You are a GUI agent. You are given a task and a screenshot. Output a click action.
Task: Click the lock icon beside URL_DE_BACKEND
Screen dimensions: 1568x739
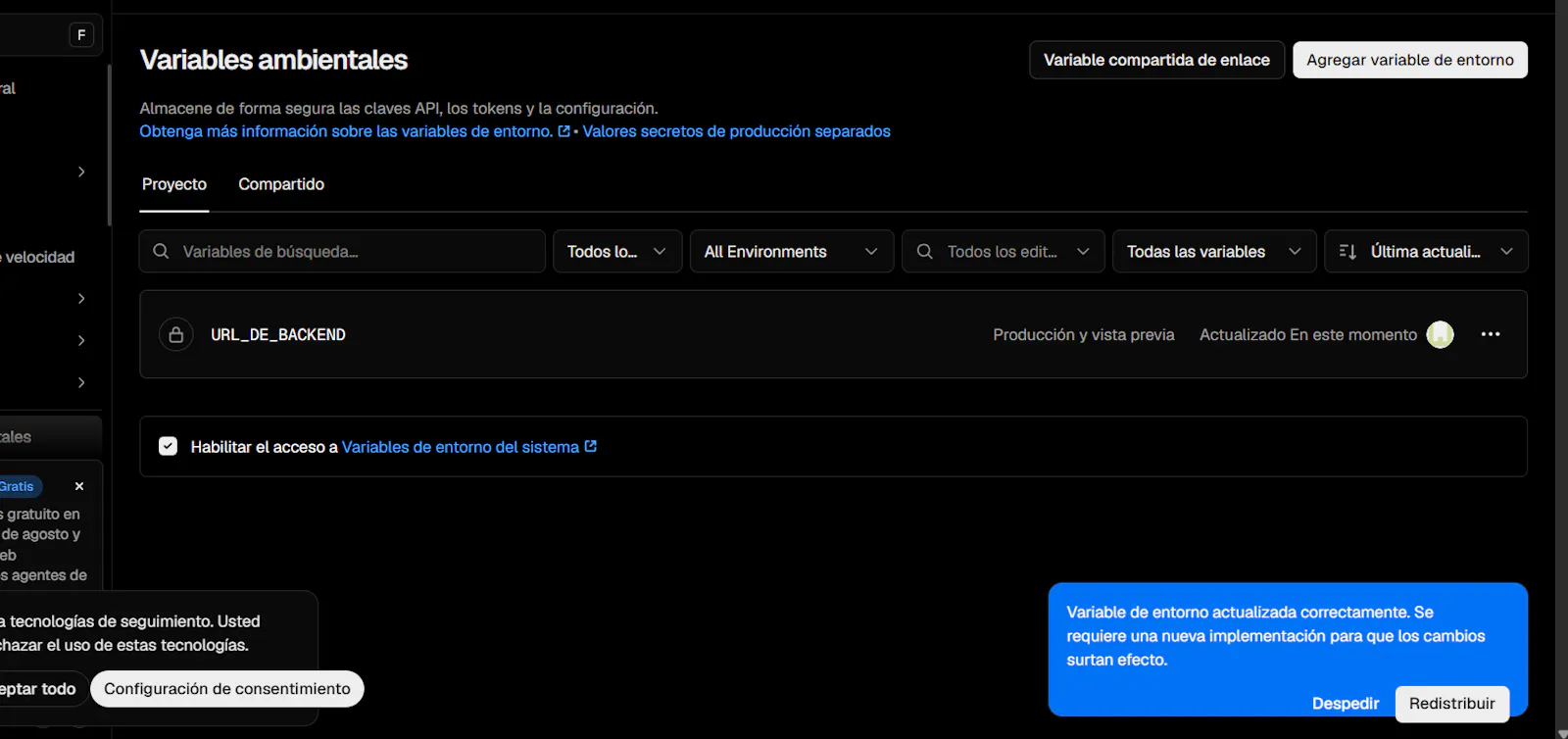tap(176, 334)
